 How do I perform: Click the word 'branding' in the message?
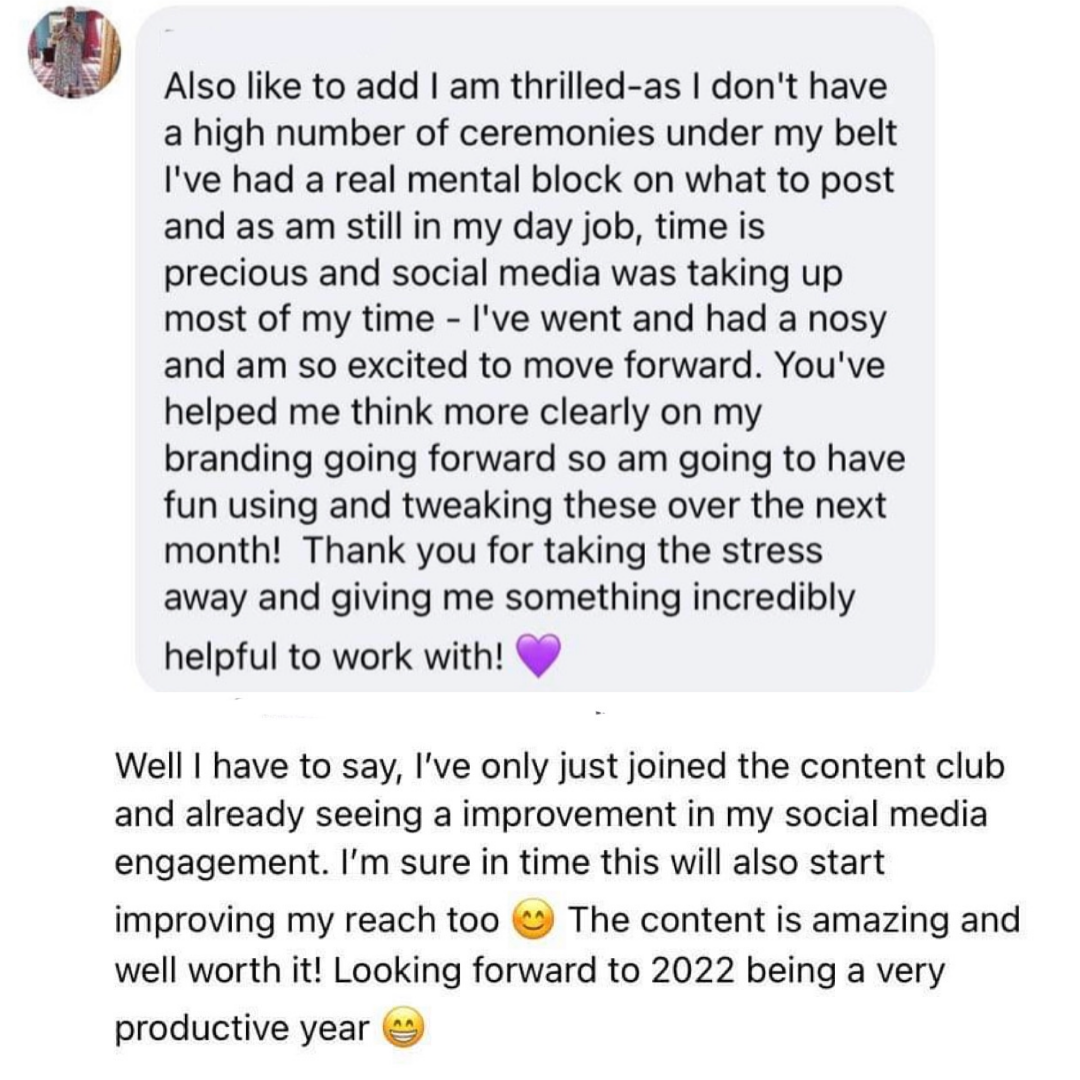coord(238,459)
